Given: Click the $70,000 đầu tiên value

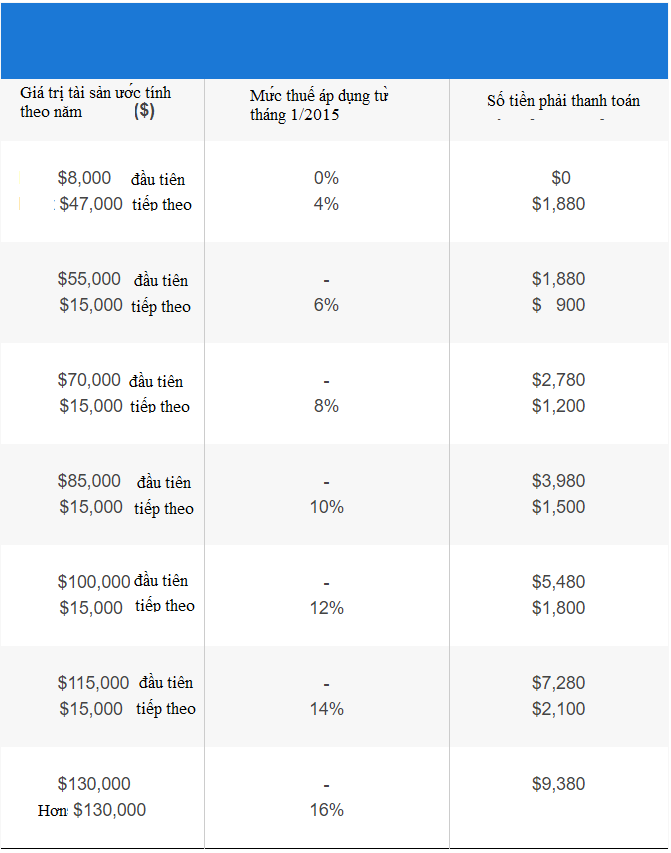Looking at the screenshot, I should click(120, 381).
